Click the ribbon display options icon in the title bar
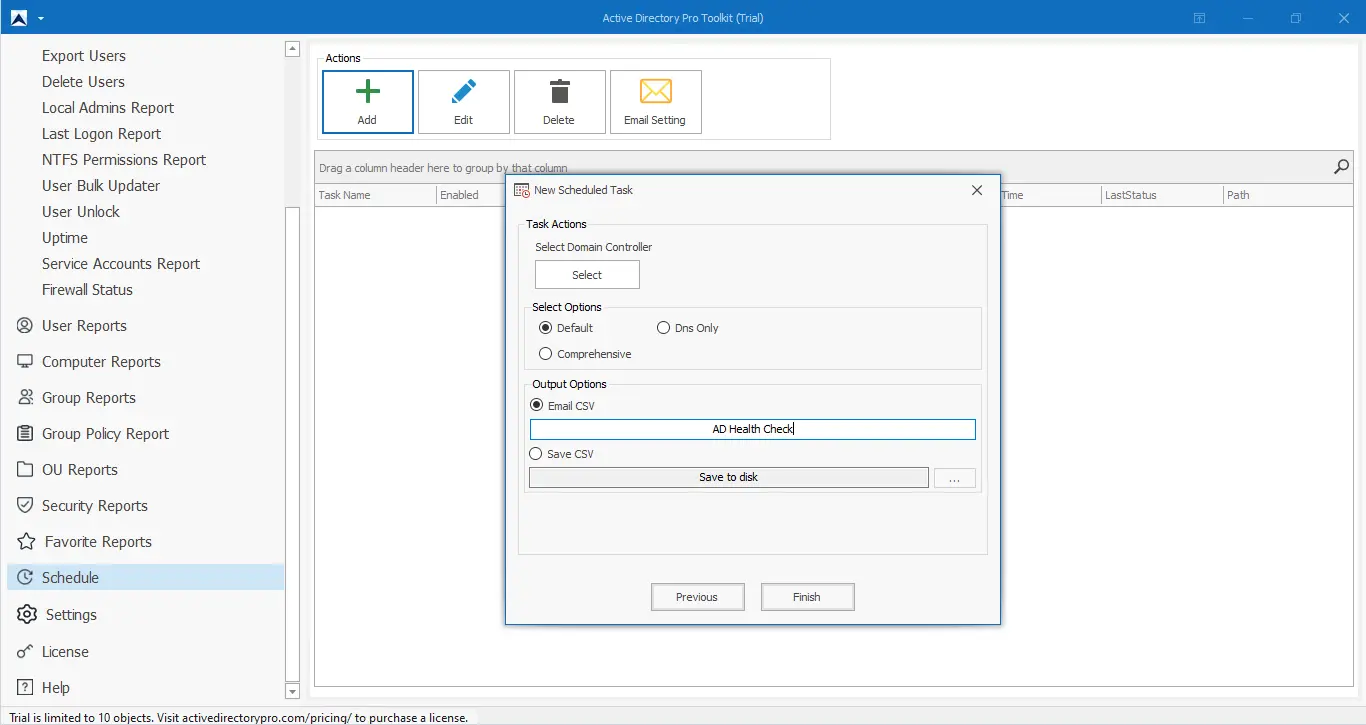Viewport: 1366px width, 725px height. 1199,18
